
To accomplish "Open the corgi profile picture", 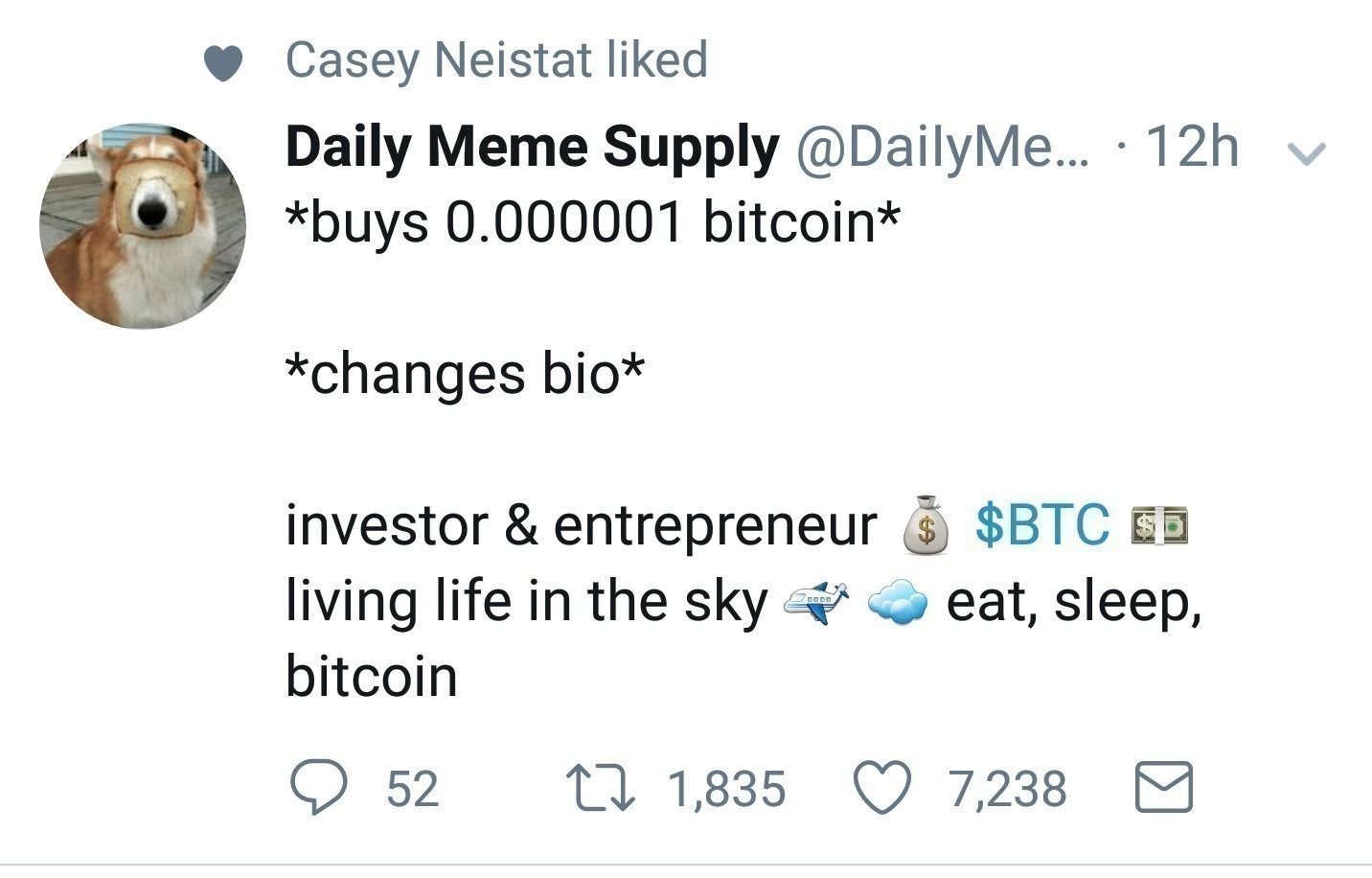I will pos(143,226).
